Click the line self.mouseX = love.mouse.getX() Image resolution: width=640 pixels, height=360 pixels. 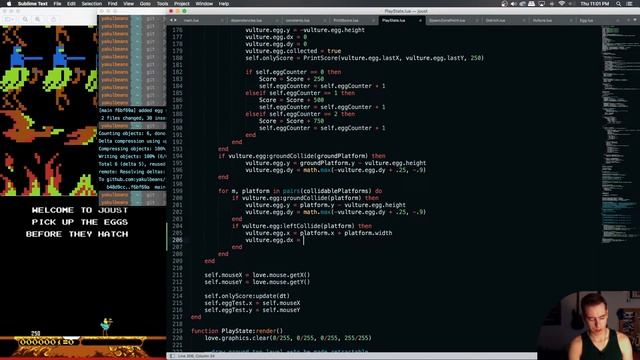click(x=257, y=275)
